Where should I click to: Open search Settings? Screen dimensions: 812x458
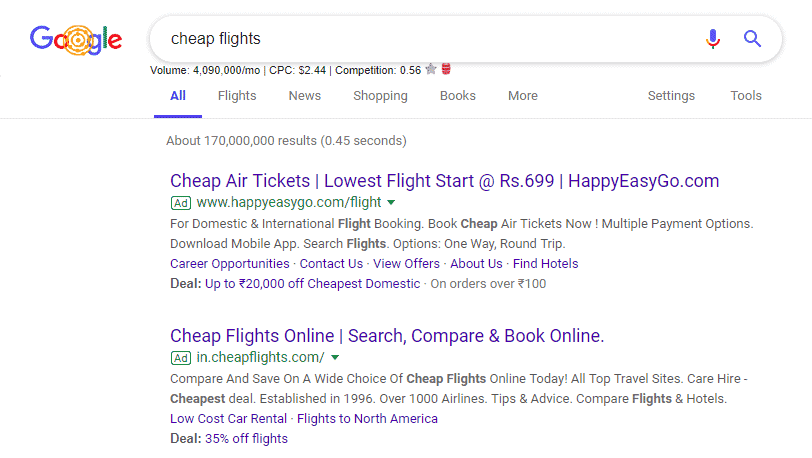(671, 96)
